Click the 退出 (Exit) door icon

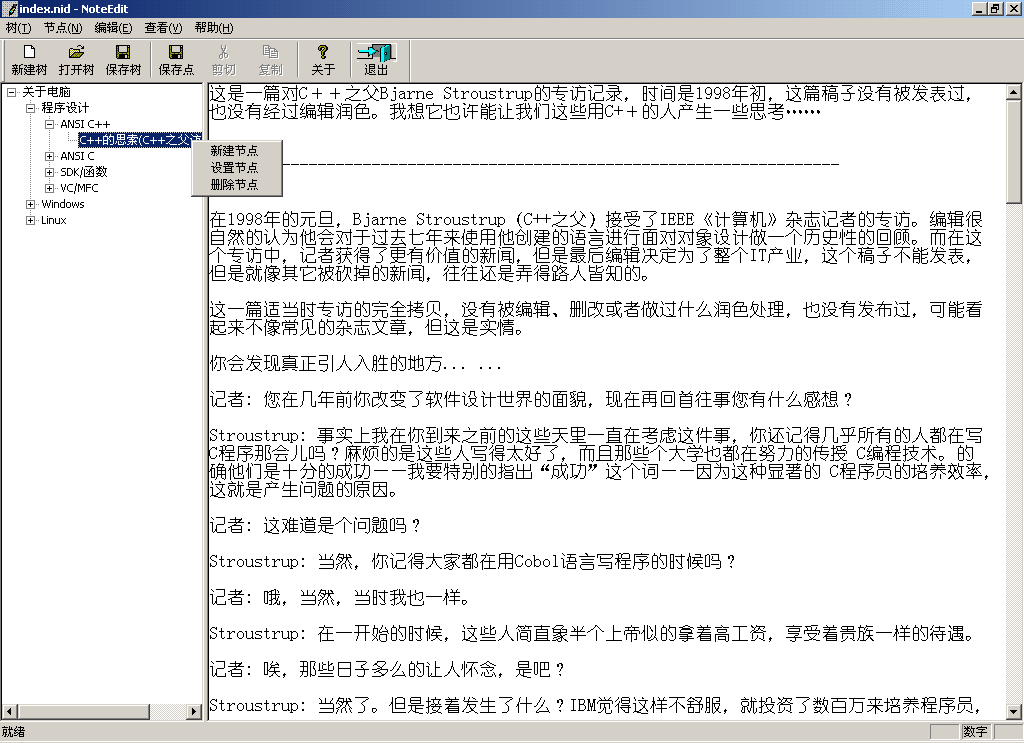[x=376, y=52]
